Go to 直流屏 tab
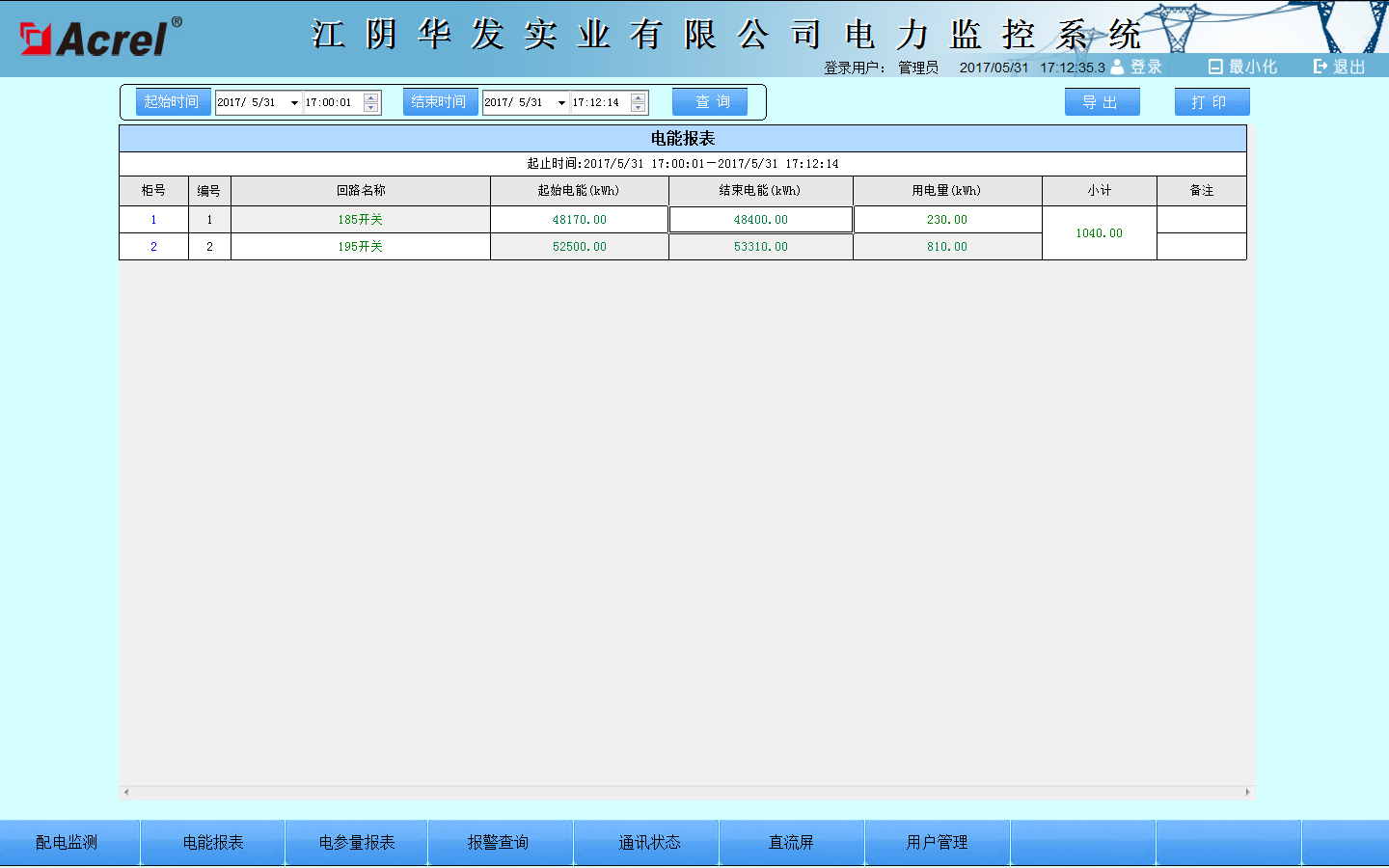The width and height of the screenshot is (1389, 868). (x=792, y=842)
